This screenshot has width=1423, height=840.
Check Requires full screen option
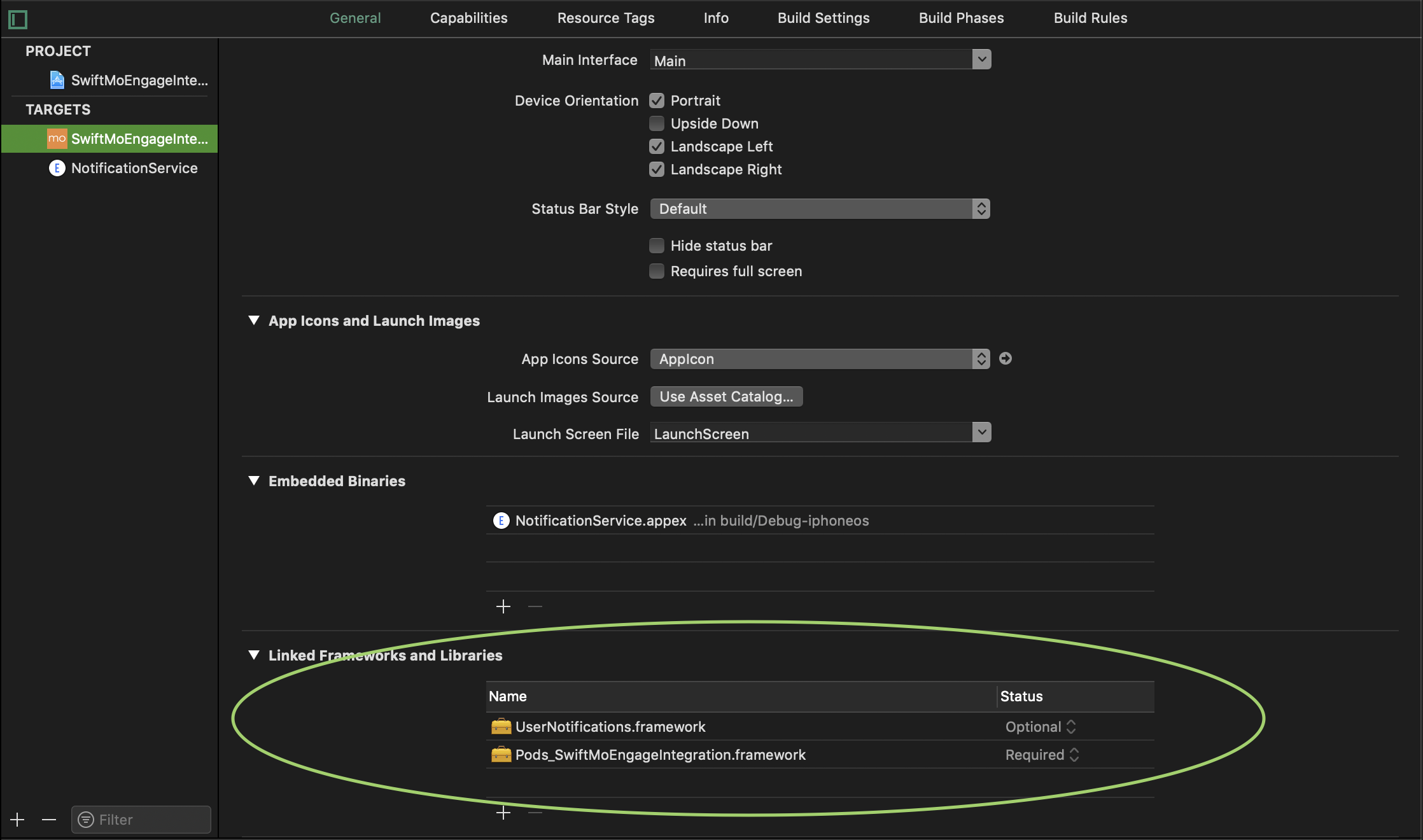click(x=657, y=271)
